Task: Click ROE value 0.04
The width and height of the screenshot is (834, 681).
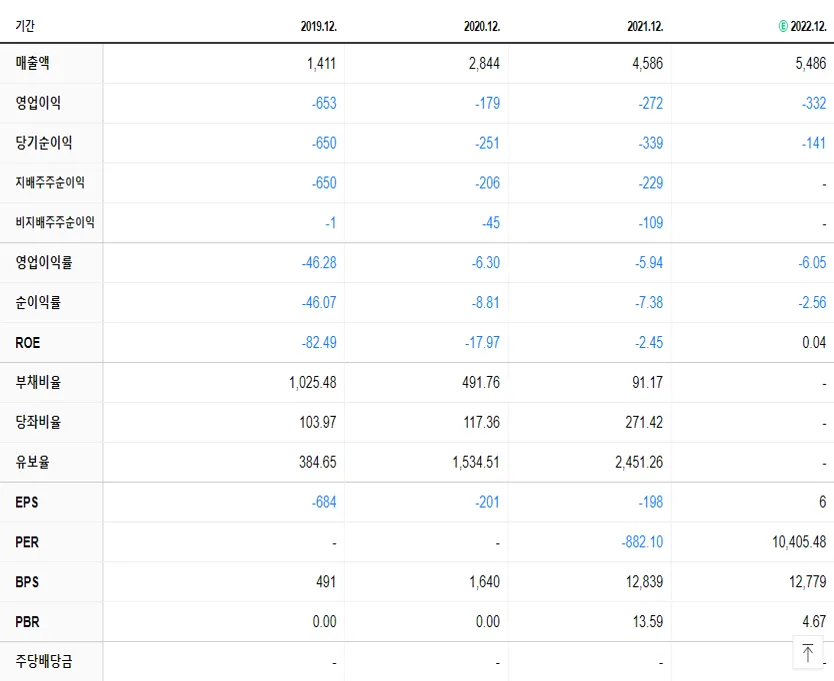Action: 814,343
